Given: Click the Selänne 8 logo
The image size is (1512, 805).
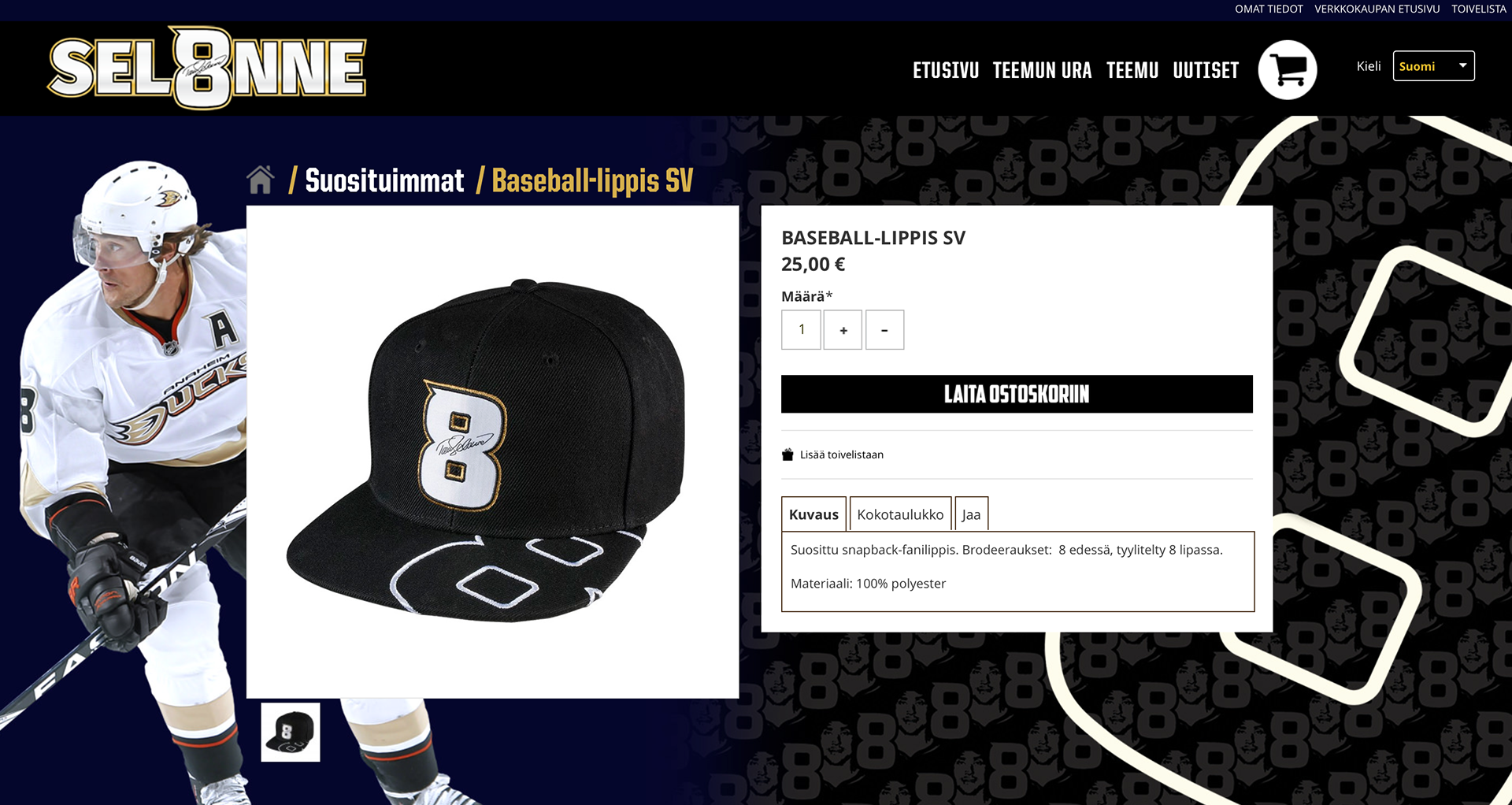Looking at the screenshot, I should [207, 69].
